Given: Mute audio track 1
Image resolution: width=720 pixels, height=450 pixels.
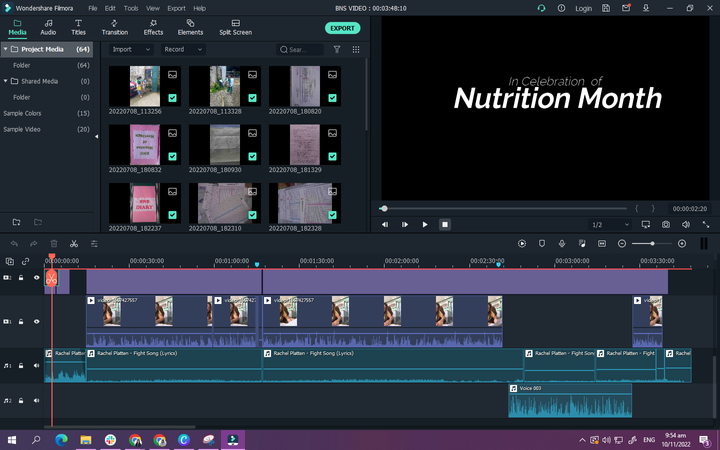Looking at the screenshot, I should click(36, 366).
